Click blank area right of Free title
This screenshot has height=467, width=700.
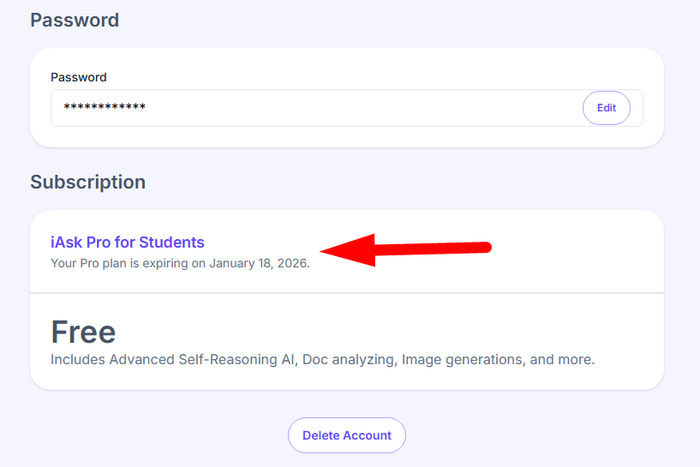400,331
